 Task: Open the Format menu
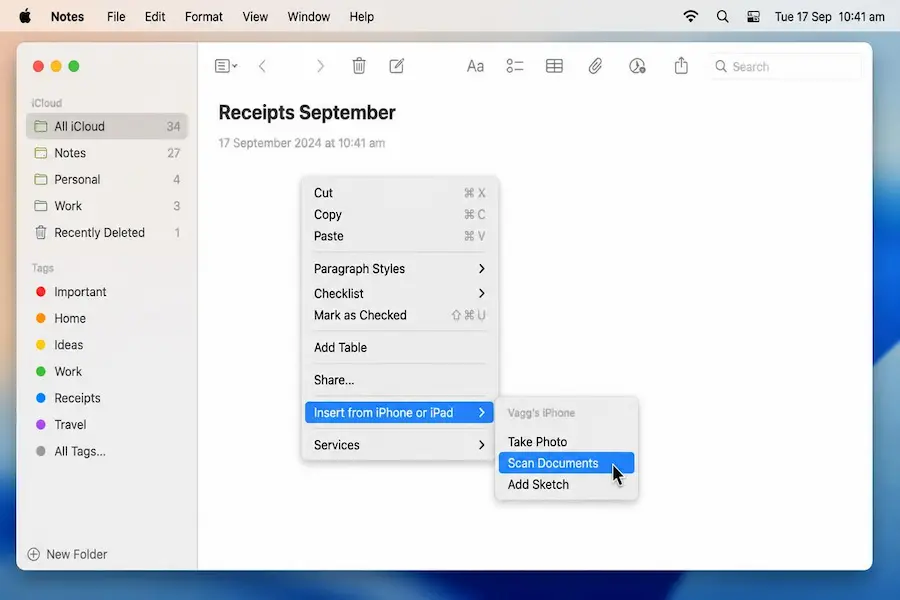[204, 17]
